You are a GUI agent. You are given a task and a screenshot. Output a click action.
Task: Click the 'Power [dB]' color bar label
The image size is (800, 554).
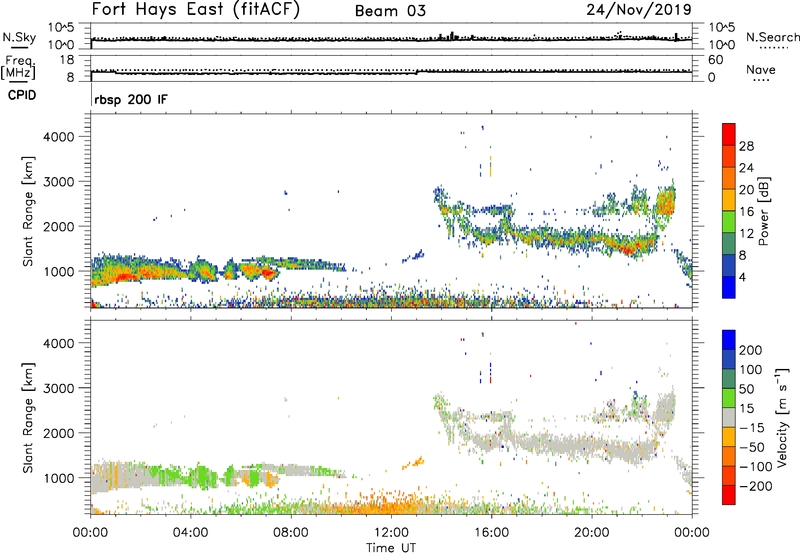tap(764, 211)
